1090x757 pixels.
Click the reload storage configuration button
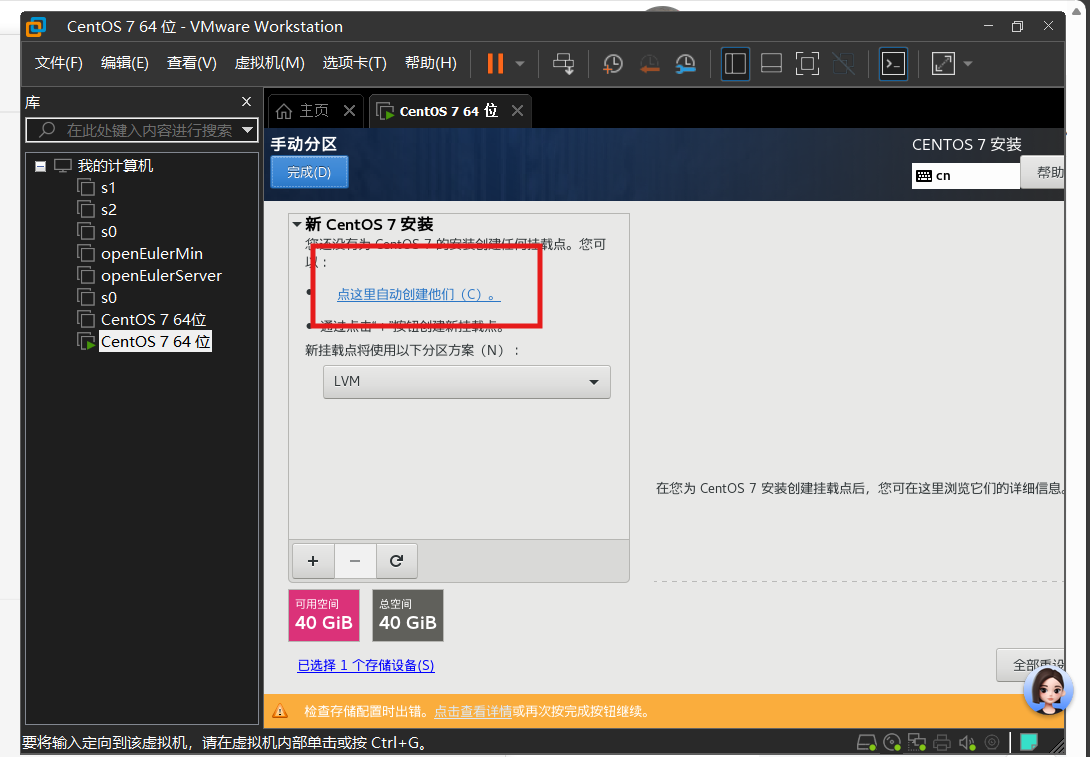click(397, 561)
